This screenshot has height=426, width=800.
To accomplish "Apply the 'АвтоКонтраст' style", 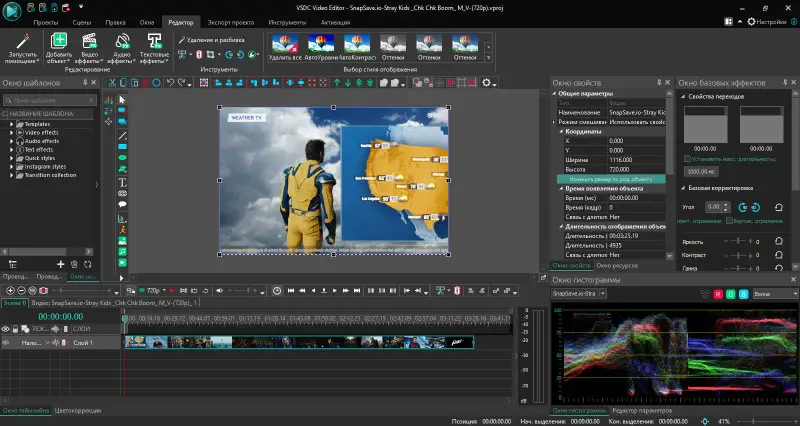I will (x=357, y=48).
